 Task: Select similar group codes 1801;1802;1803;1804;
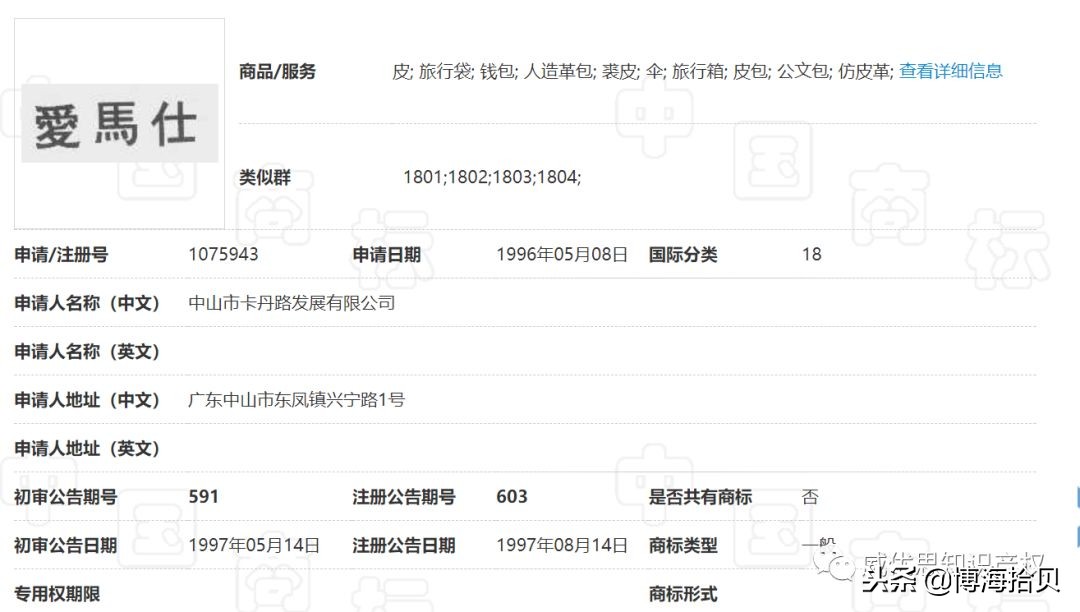pos(492,177)
